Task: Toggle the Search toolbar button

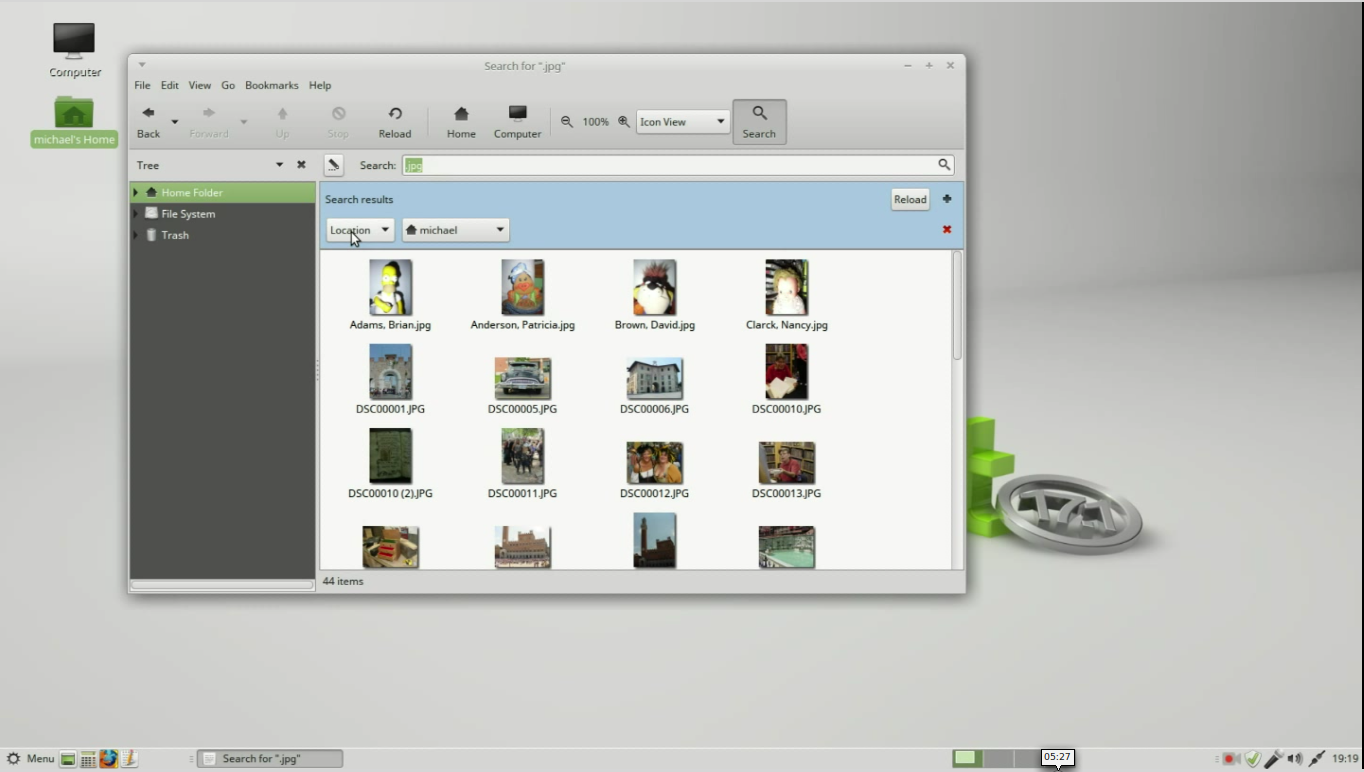Action: pos(759,122)
